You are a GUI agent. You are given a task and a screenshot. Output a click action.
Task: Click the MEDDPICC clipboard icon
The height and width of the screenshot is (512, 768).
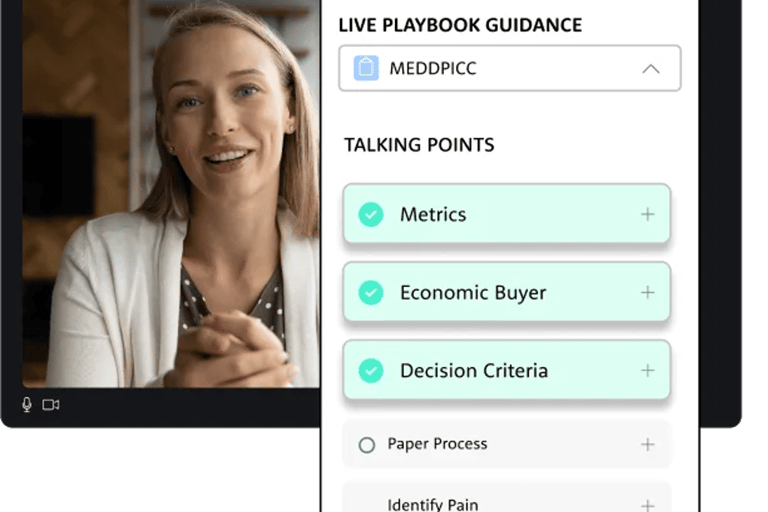[366, 68]
